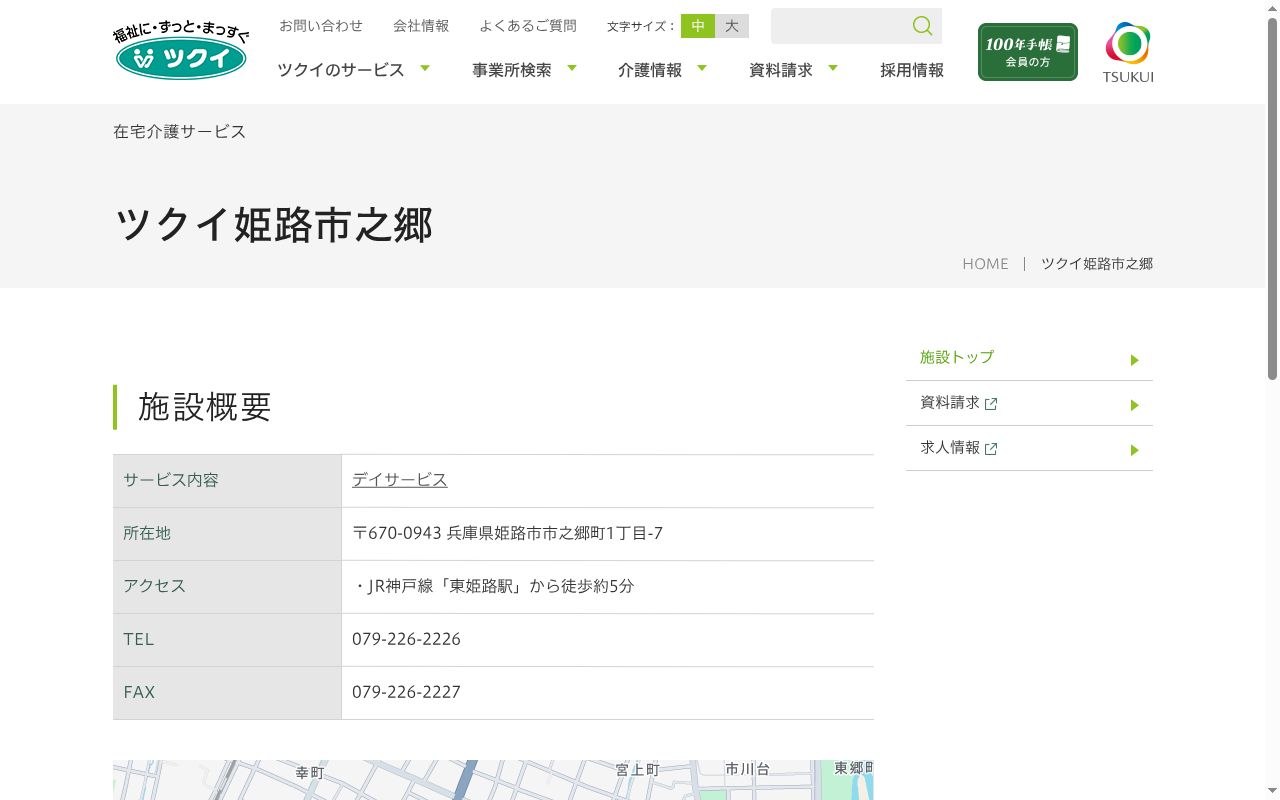Open the 採用情報 menu item
Image resolution: width=1280 pixels, height=800 pixels.
tap(912, 70)
